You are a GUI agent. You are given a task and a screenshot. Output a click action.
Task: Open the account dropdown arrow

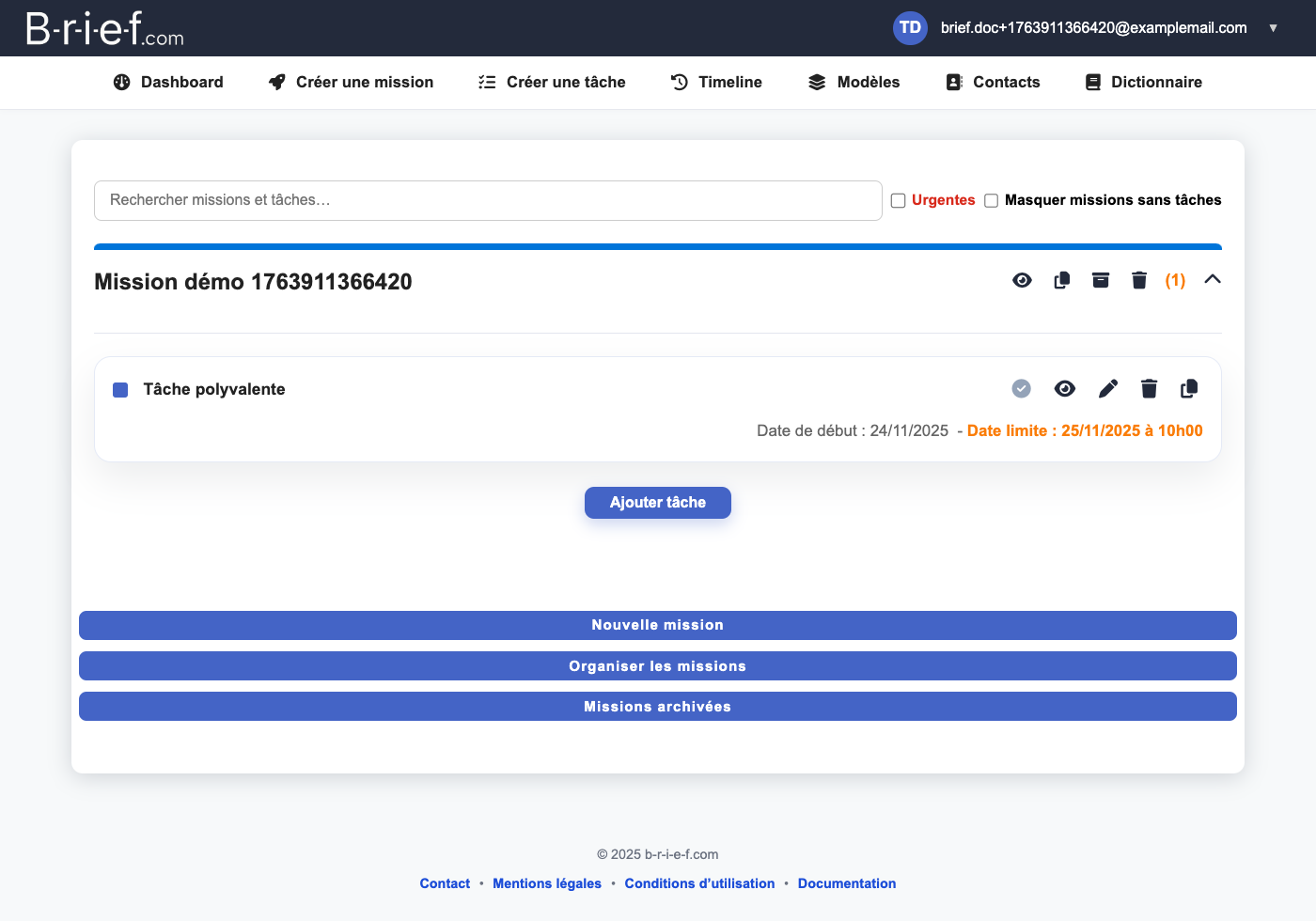coord(1273,28)
